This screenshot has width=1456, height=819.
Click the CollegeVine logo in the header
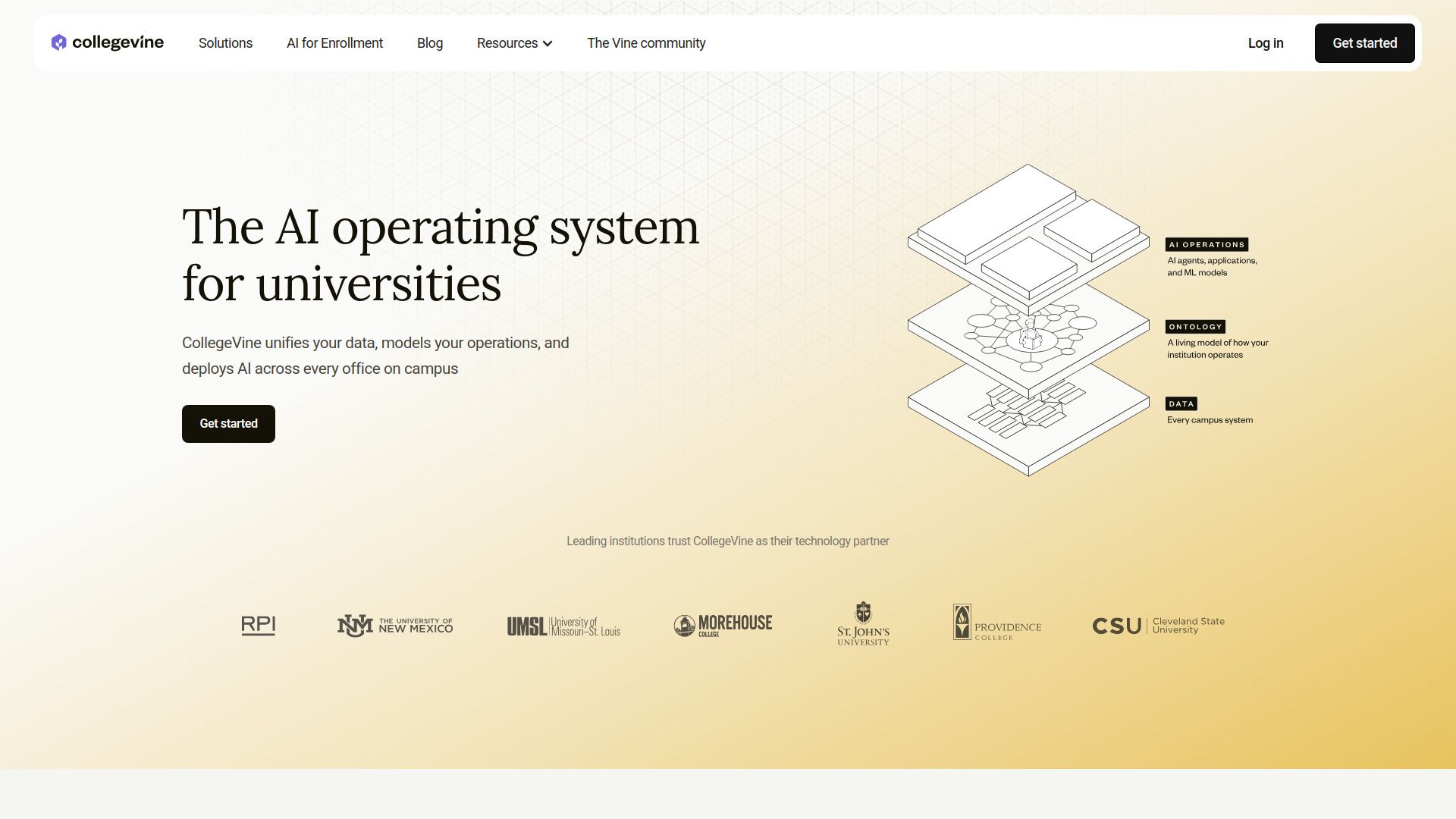coord(107,42)
